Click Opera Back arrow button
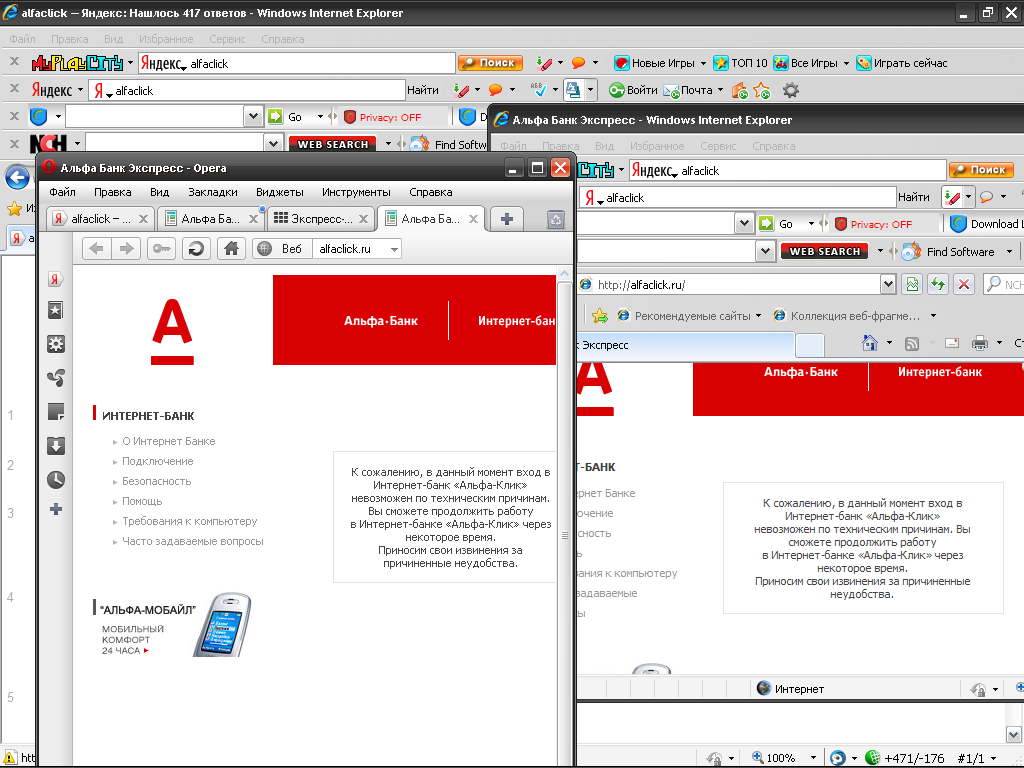The width and height of the screenshot is (1024, 768). point(97,249)
